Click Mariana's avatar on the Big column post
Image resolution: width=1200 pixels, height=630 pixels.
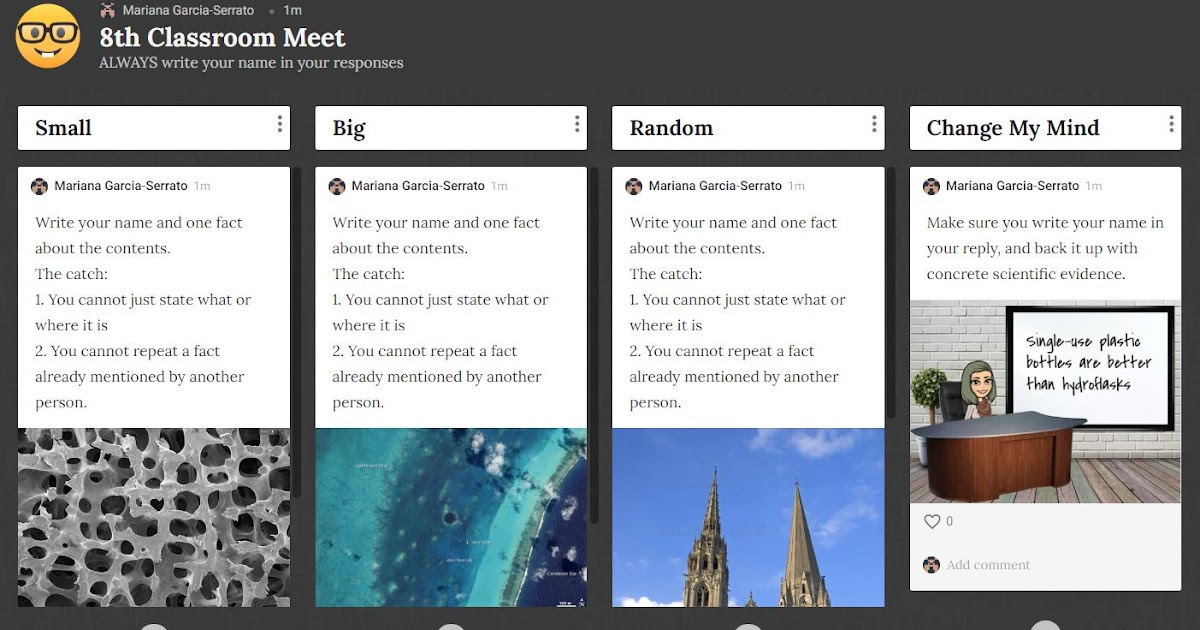click(337, 186)
